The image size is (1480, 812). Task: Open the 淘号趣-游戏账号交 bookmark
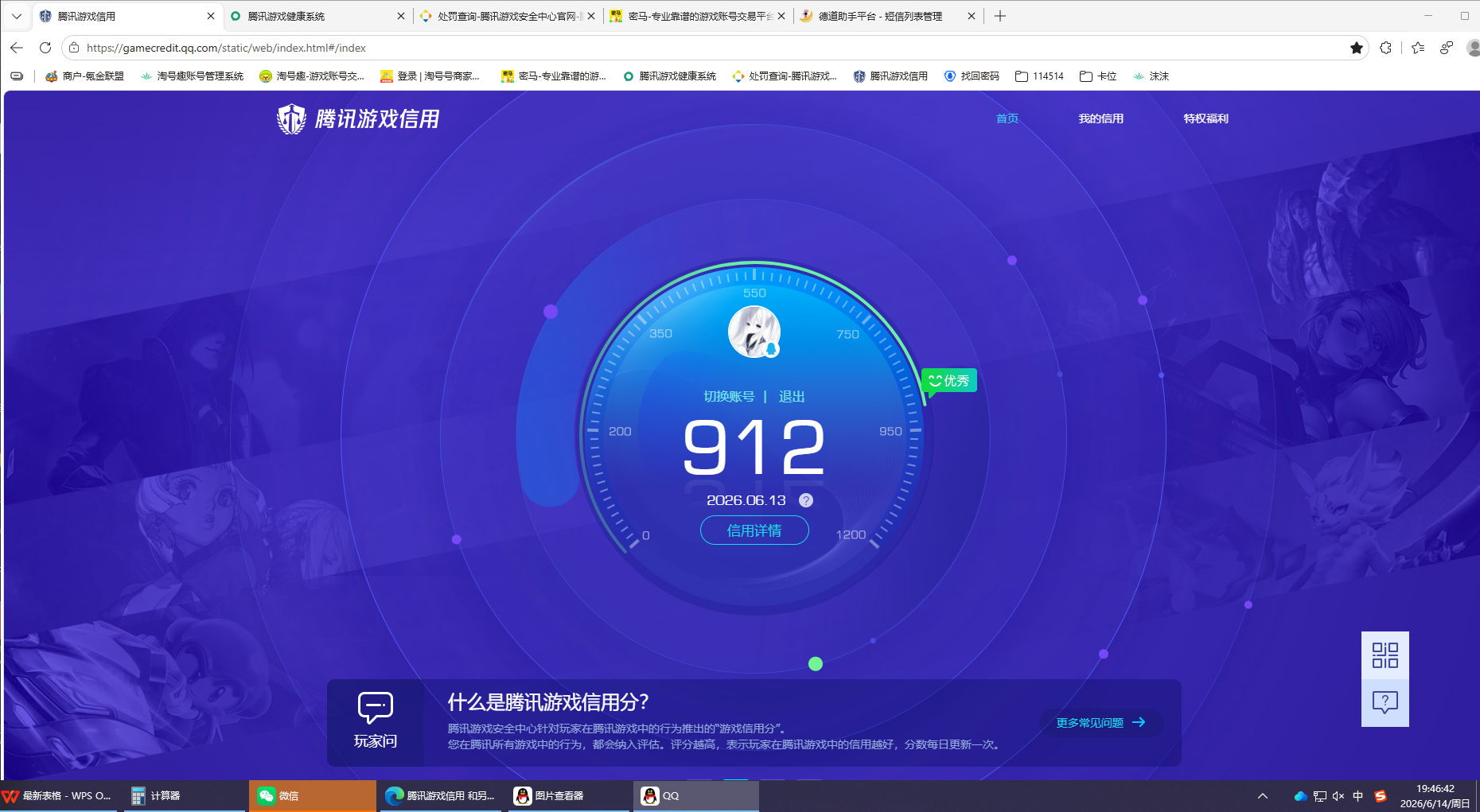point(312,76)
